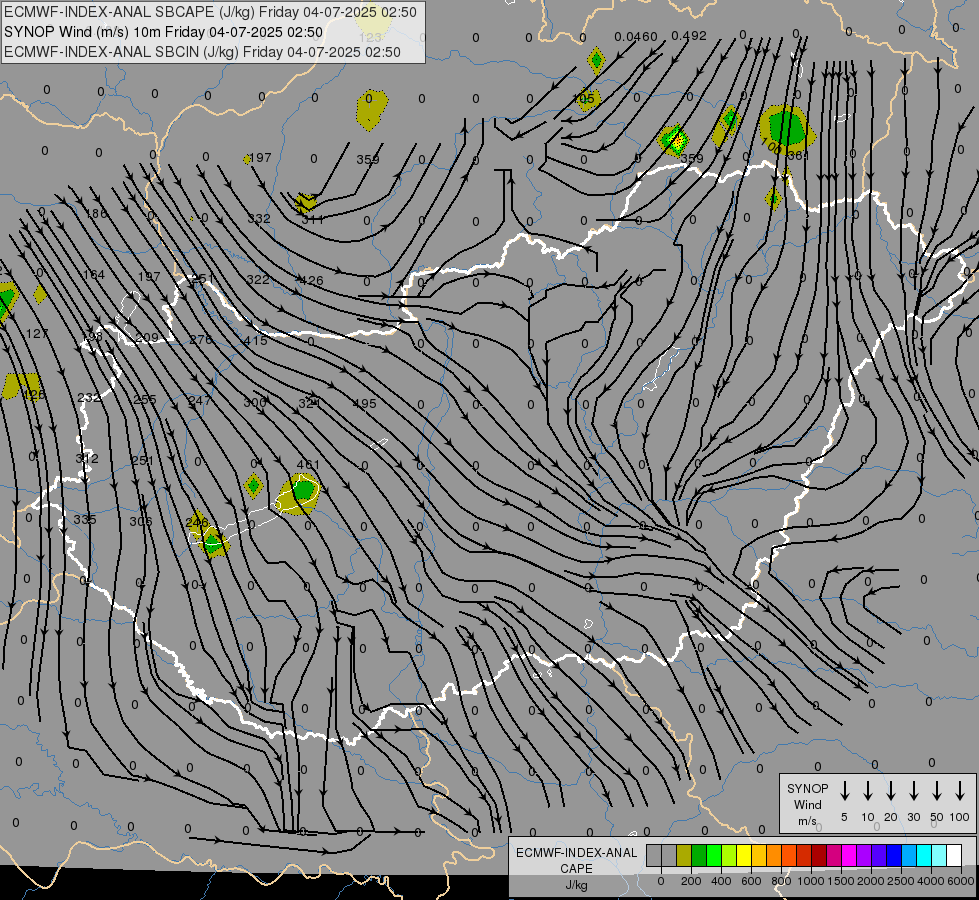
Task: Click the '312' value on the map
Action: pyautogui.click(x=87, y=458)
